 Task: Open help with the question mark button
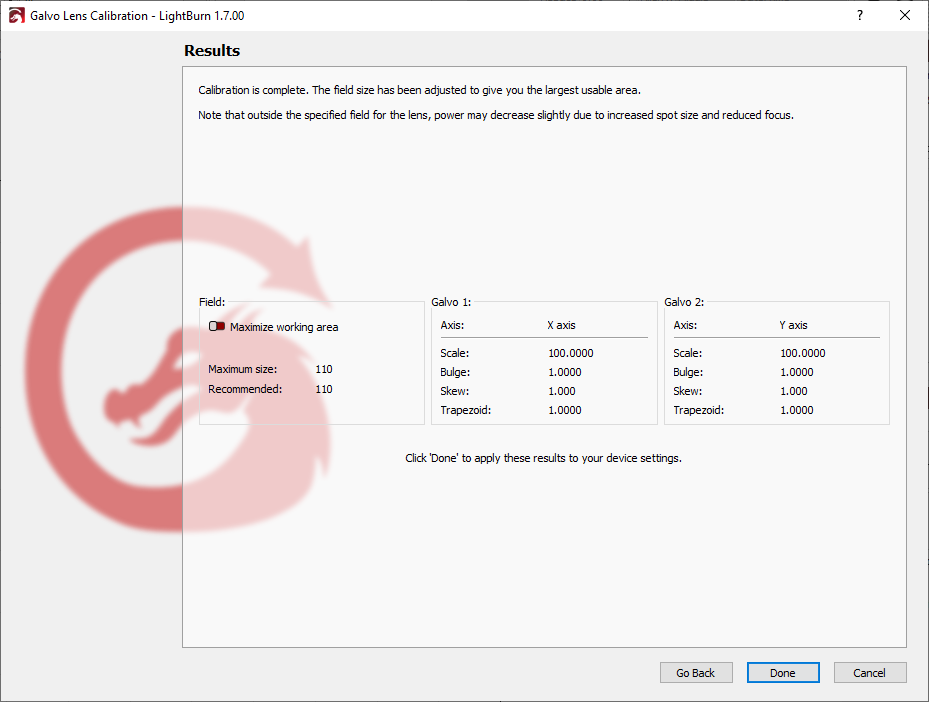(x=859, y=16)
